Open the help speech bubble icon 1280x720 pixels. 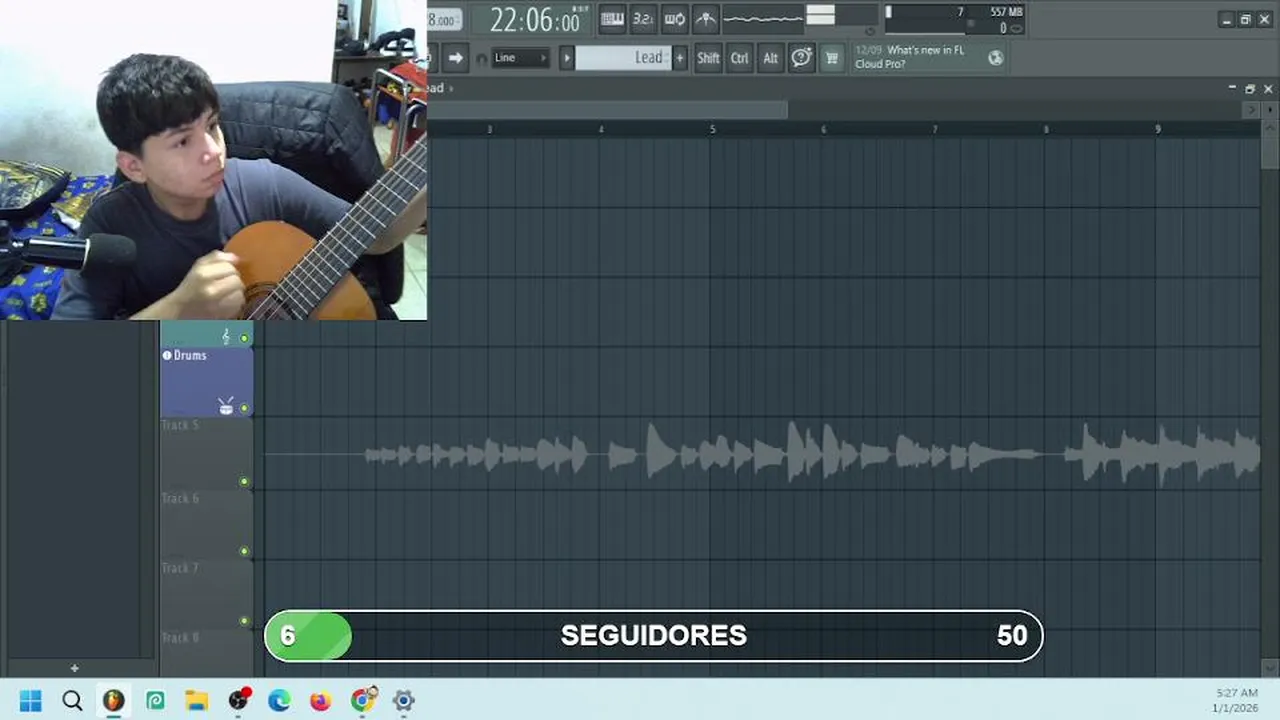[801, 58]
